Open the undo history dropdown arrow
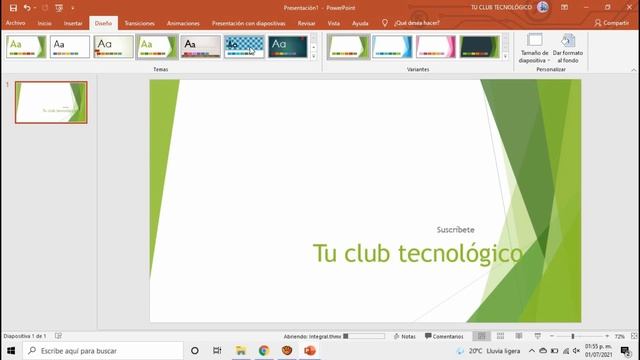Screen dimensions: 640x360 point(35,8)
